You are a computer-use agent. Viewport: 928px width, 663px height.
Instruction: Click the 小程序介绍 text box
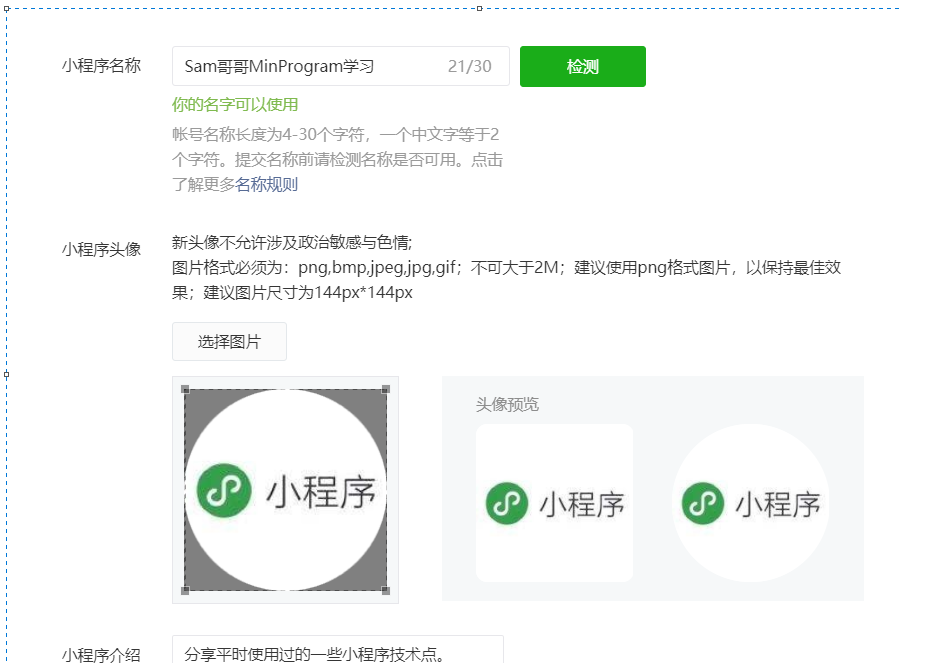pos(337,650)
